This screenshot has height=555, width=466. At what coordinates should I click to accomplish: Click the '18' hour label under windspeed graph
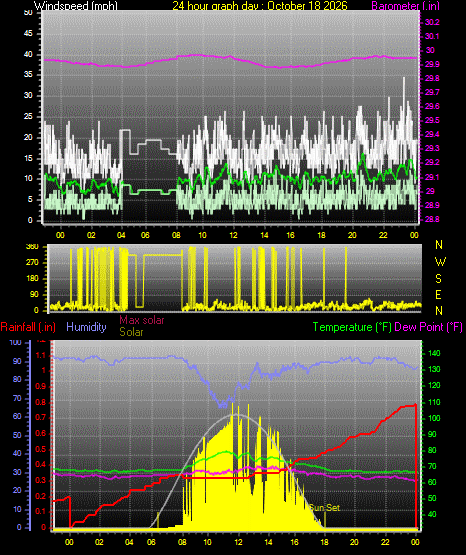tap(321, 235)
